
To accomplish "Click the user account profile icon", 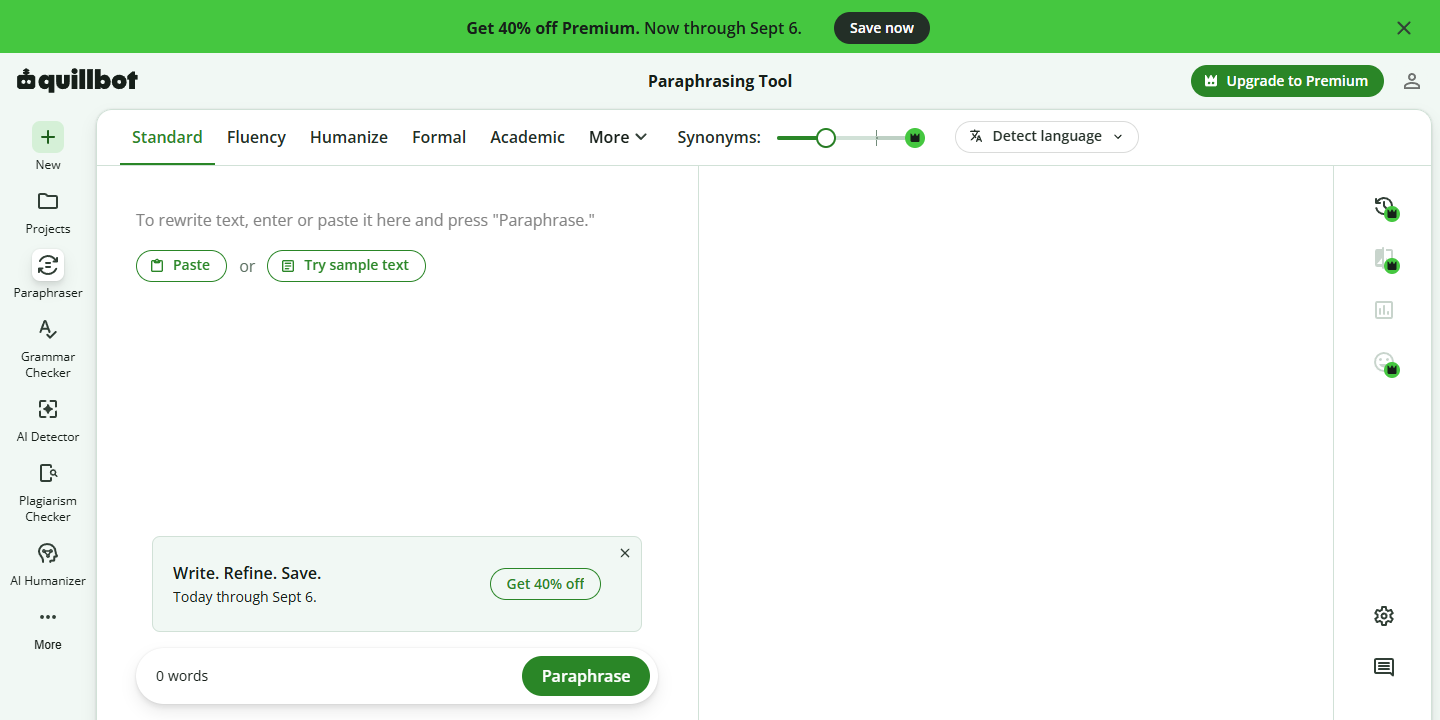I will pos(1412,81).
